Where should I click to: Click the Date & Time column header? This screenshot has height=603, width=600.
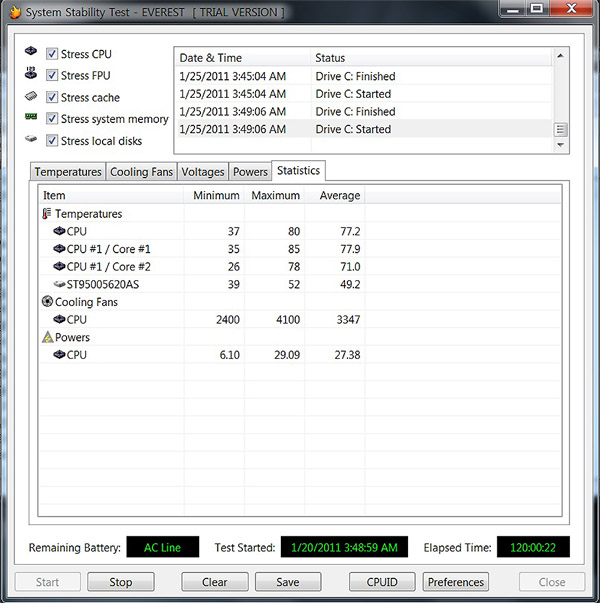point(243,58)
